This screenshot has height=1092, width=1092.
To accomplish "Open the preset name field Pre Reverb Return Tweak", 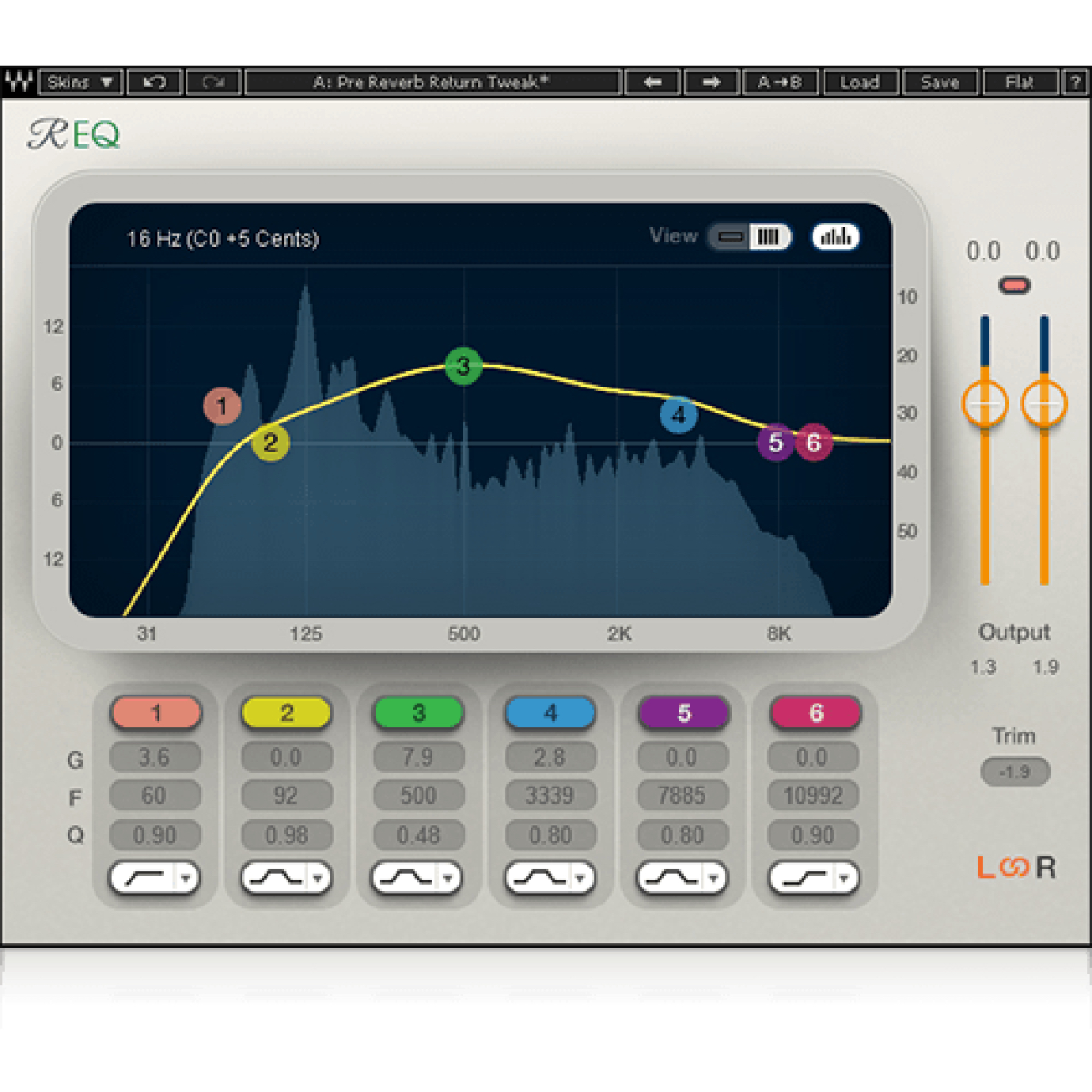I will click(x=433, y=82).
